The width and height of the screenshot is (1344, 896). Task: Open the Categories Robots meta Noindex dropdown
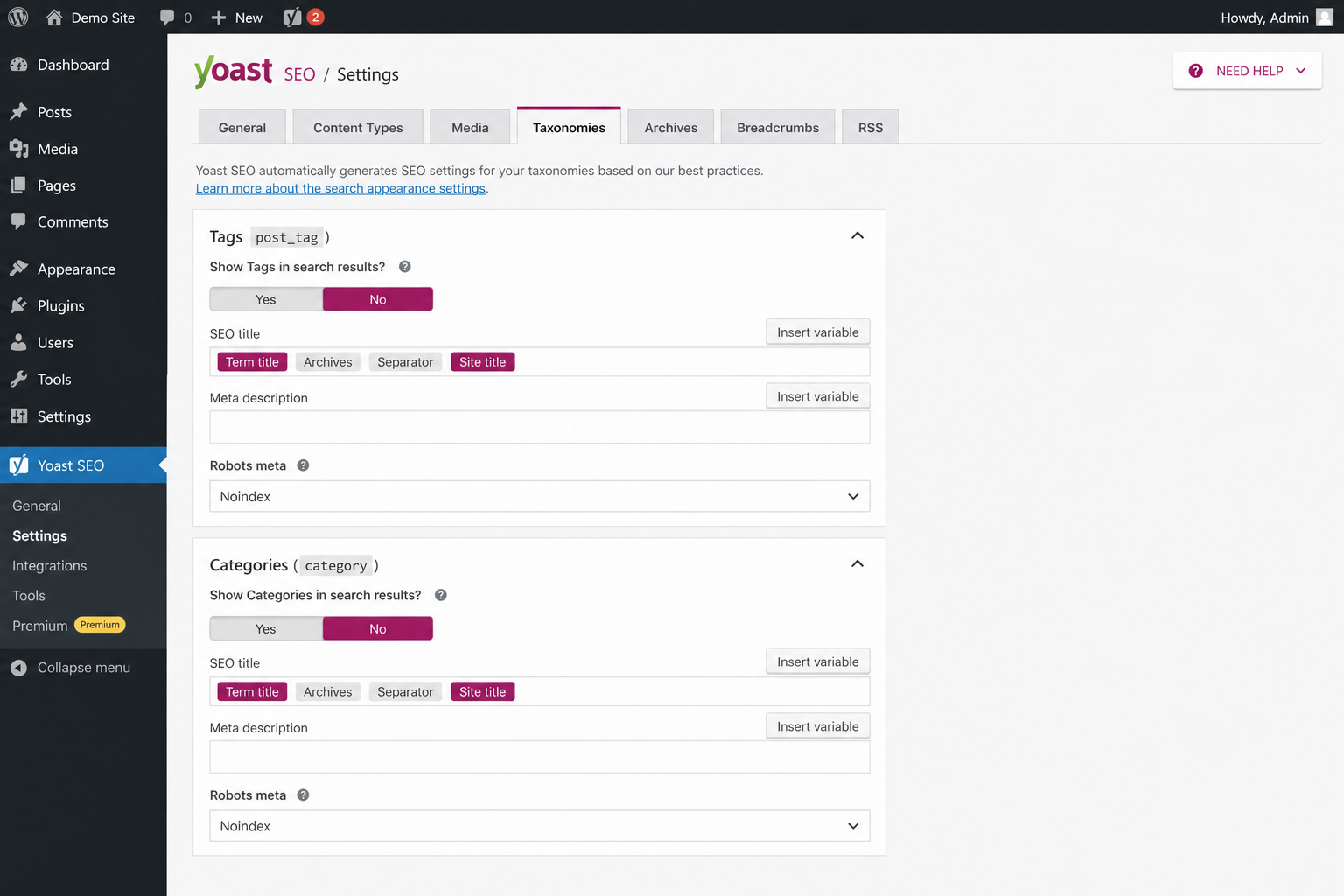coord(540,826)
